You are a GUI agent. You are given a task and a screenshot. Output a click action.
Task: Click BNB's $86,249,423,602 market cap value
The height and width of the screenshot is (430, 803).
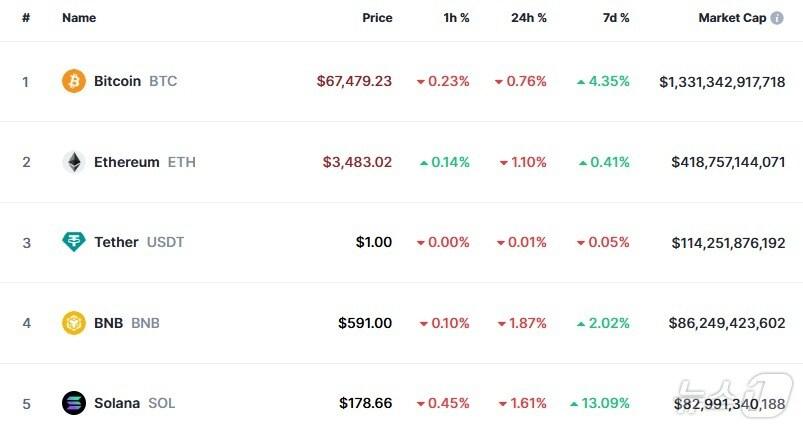pos(727,323)
